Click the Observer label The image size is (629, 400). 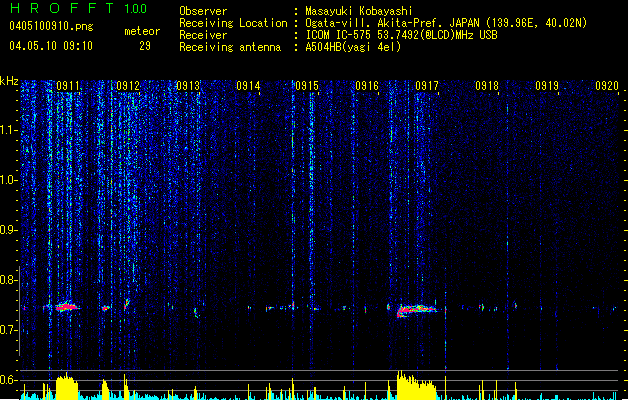[x=203, y=11]
